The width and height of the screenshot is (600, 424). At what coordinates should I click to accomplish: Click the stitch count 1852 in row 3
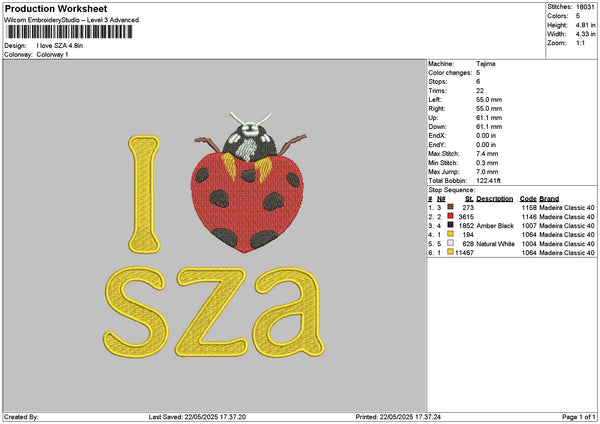(x=466, y=226)
